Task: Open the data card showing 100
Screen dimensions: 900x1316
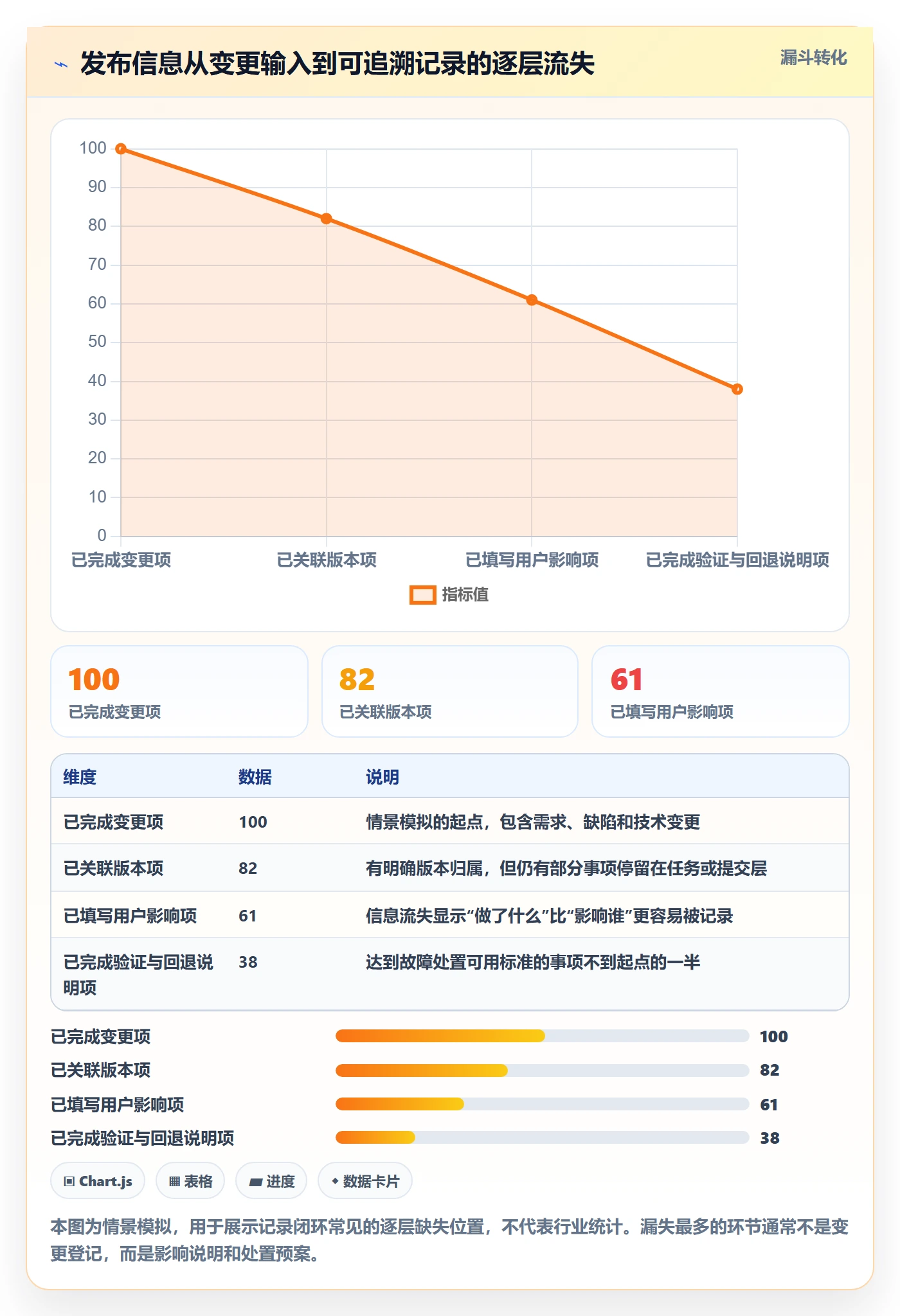Action: [x=179, y=691]
